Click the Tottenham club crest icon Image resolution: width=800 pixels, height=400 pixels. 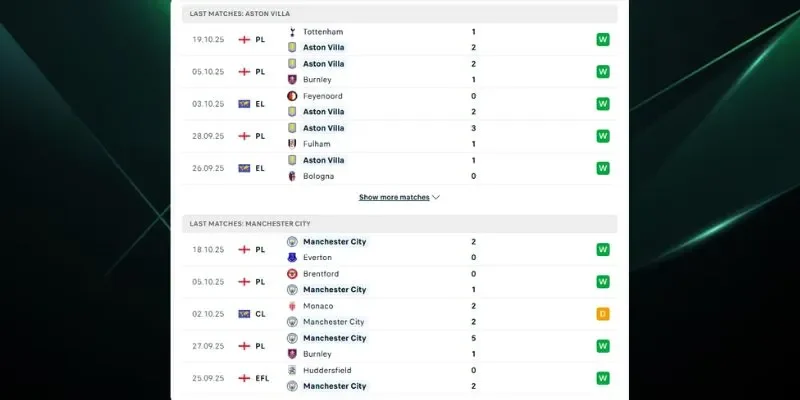[292, 32]
